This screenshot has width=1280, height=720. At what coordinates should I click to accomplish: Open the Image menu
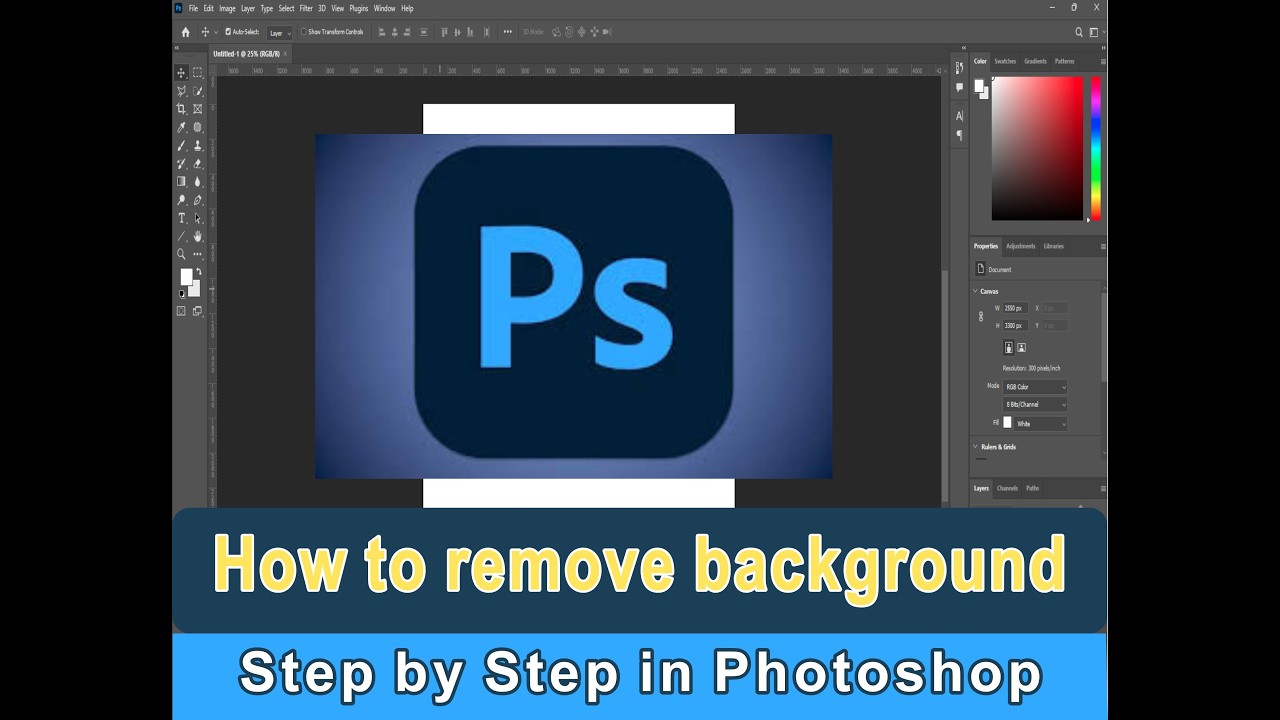tap(227, 8)
